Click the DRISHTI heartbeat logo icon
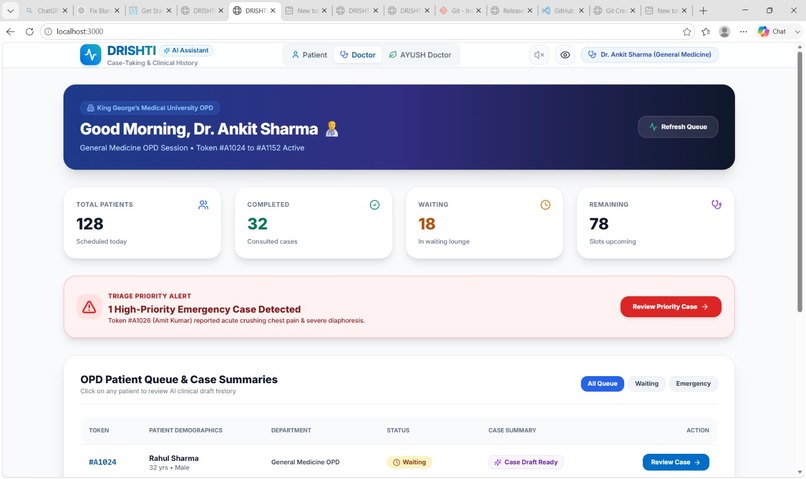This screenshot has width=806, height=479. pos(90,54)
